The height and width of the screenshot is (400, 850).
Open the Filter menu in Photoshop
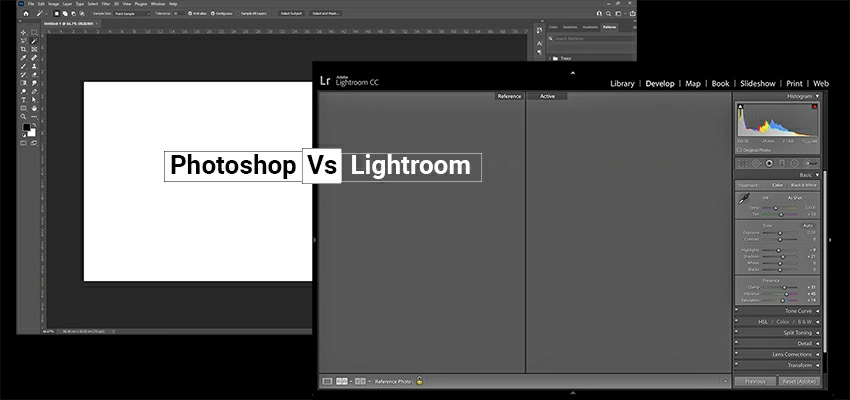[x=106, y=4]
